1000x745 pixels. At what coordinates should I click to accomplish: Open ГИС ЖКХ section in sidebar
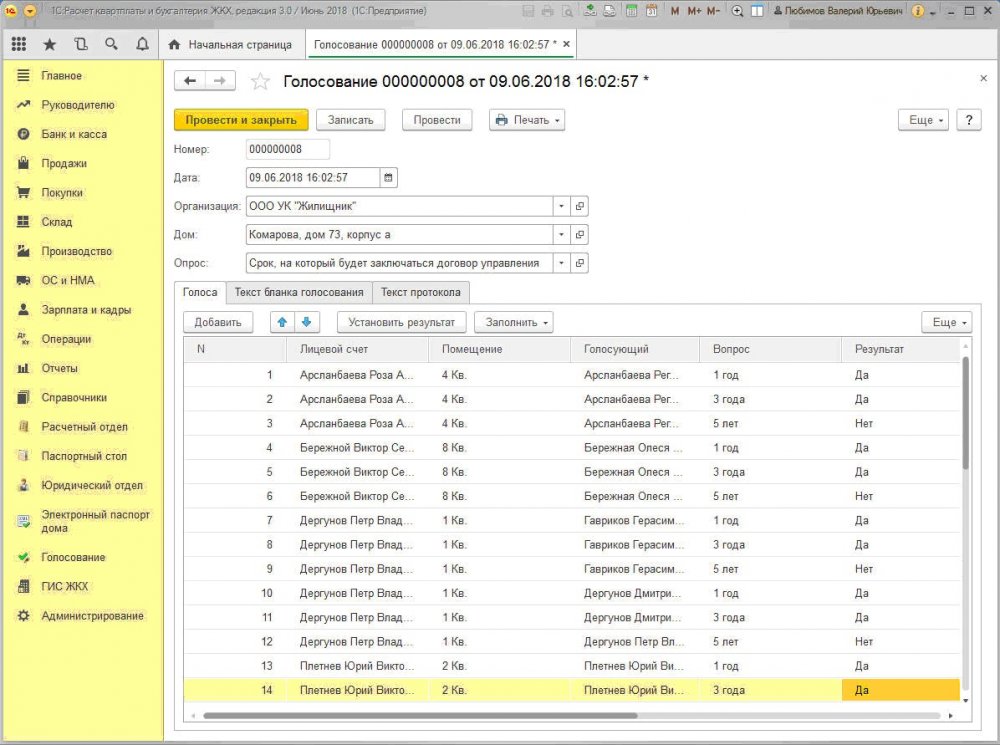coord(64,586)
